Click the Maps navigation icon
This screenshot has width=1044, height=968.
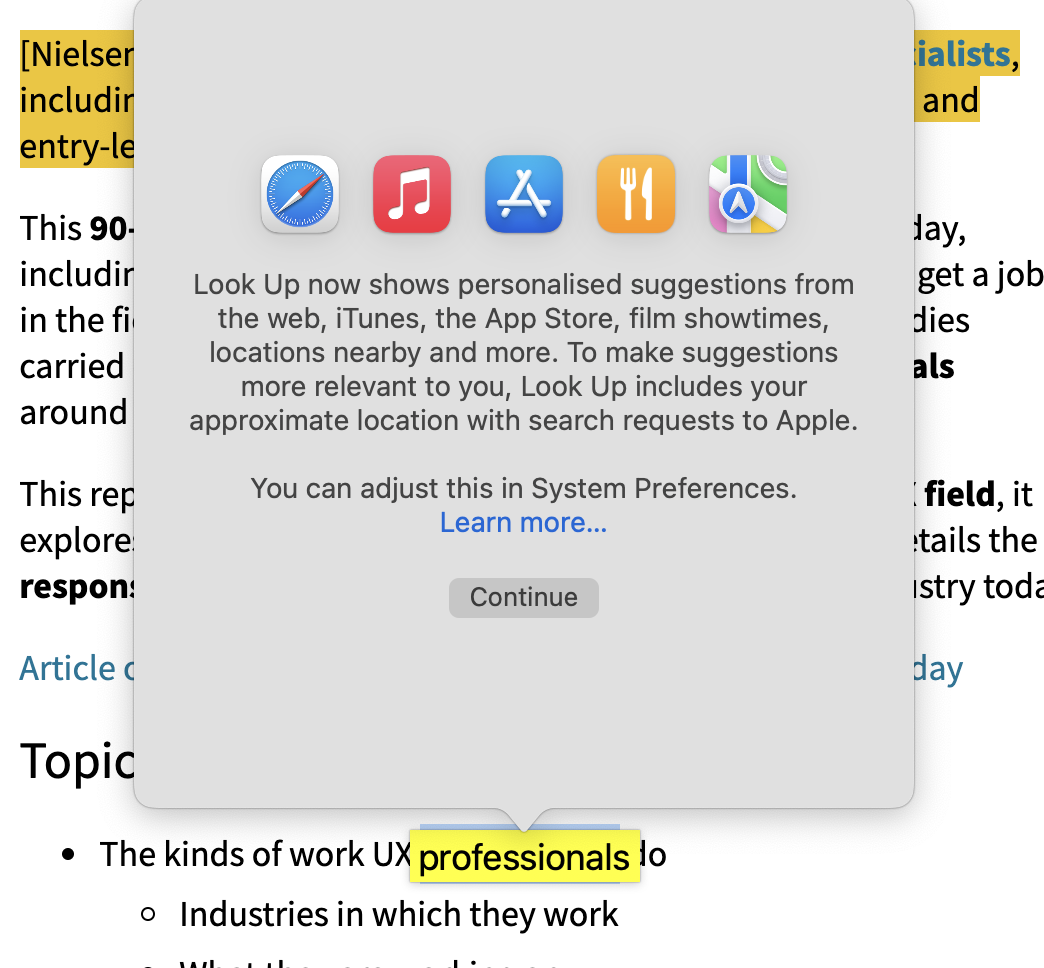(747, 194)
